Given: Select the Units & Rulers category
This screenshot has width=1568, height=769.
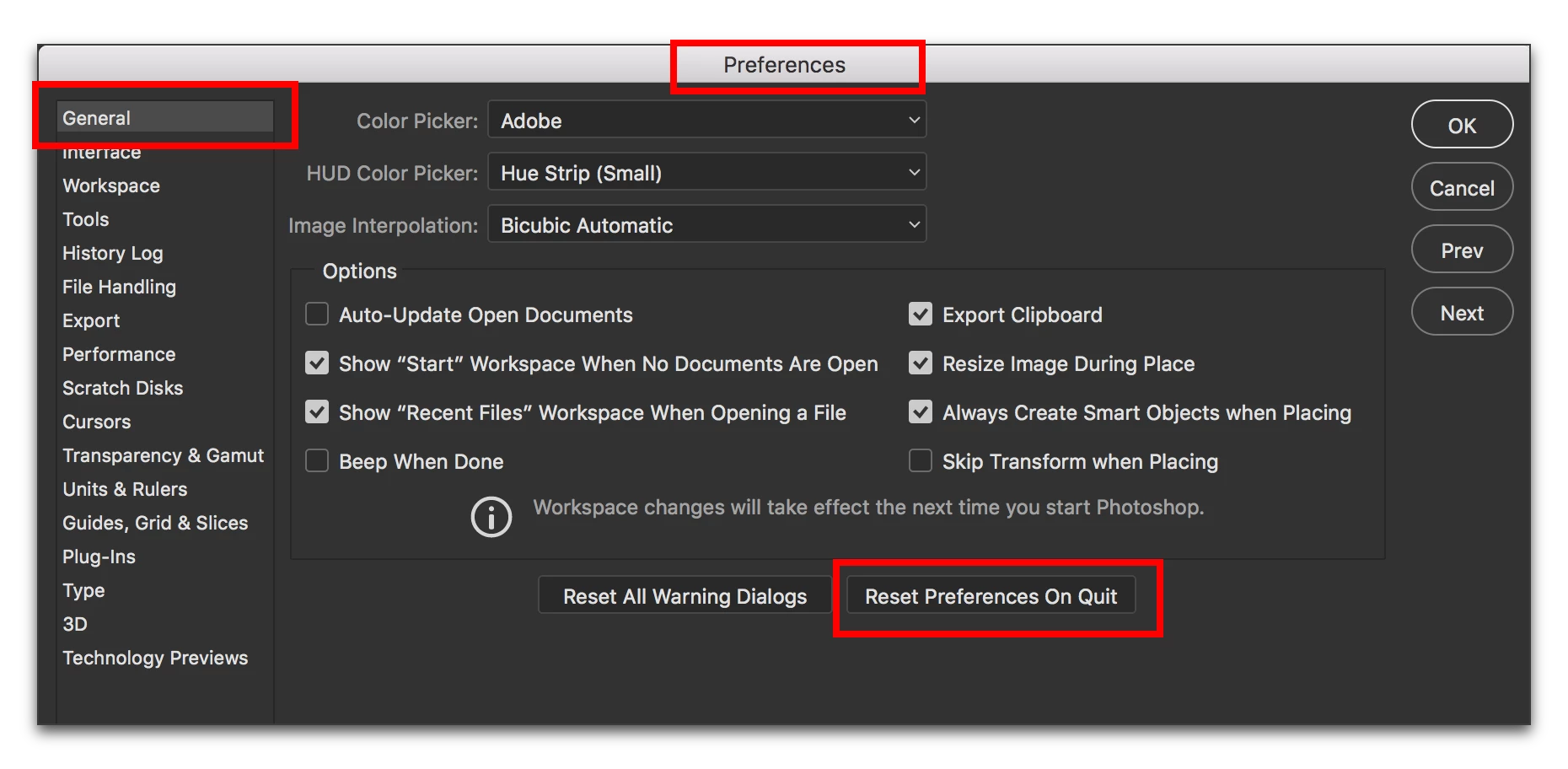Looking at the screenshot, I should tap(125, 489).
